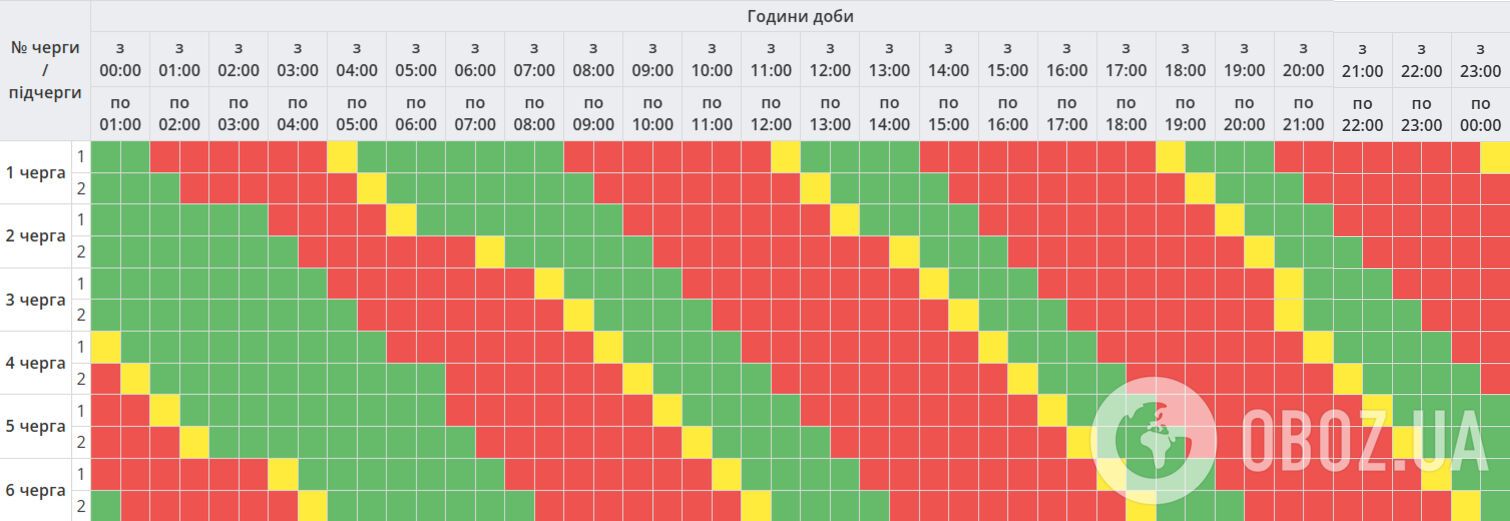Image resolution: width=1510 pixels, height=521 pixels.
Task: Select the '6 черга' row label
Action: [36, 490]
